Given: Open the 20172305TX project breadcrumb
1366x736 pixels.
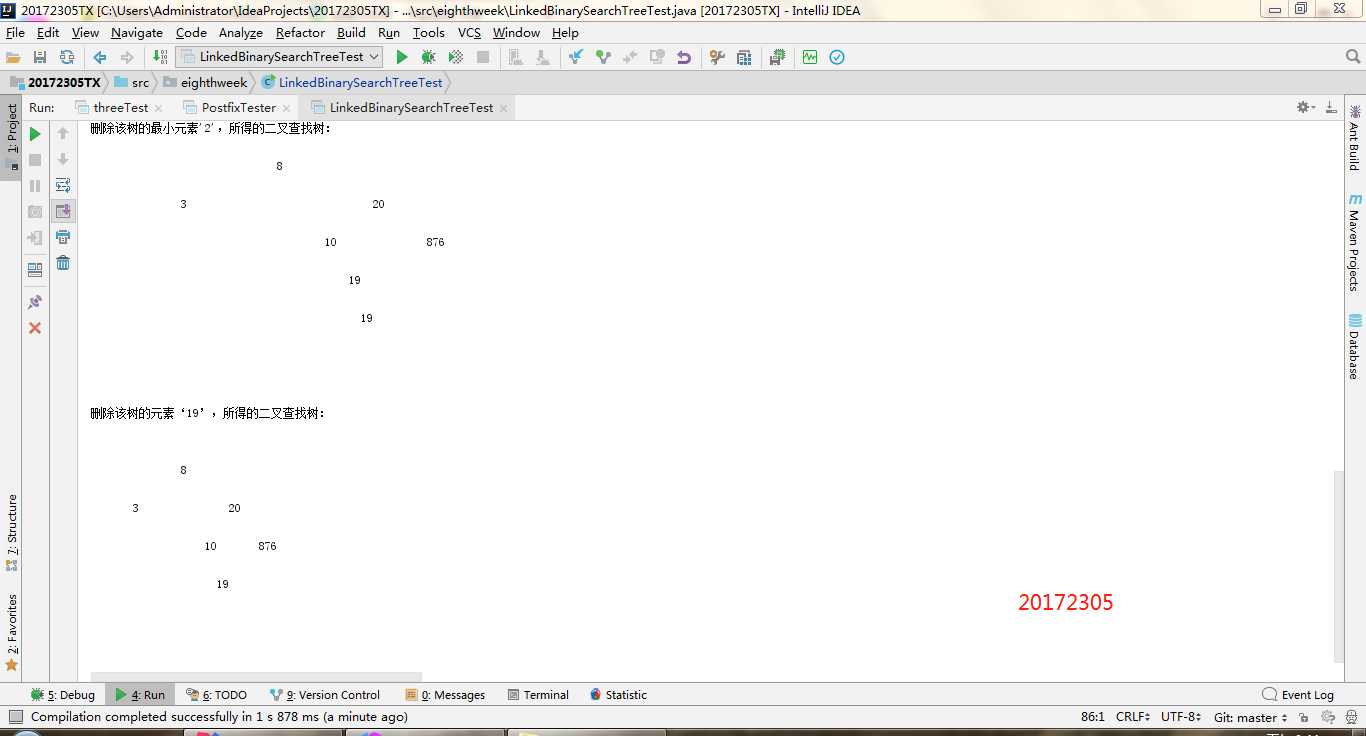Looking at the screenshot, I should click(x=55, y=83).
